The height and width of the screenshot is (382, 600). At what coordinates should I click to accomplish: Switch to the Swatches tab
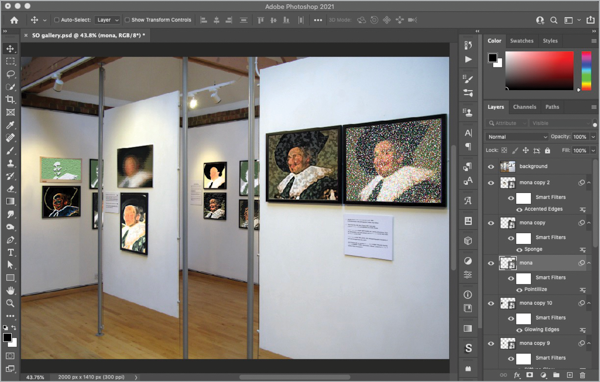pyautogui.click(x=522, y=41)
